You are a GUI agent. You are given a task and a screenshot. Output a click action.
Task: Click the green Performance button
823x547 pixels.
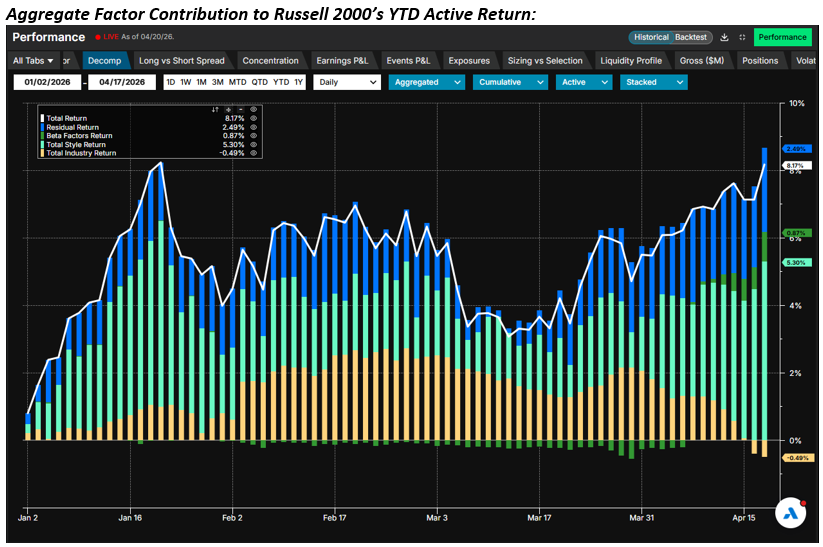782,37
